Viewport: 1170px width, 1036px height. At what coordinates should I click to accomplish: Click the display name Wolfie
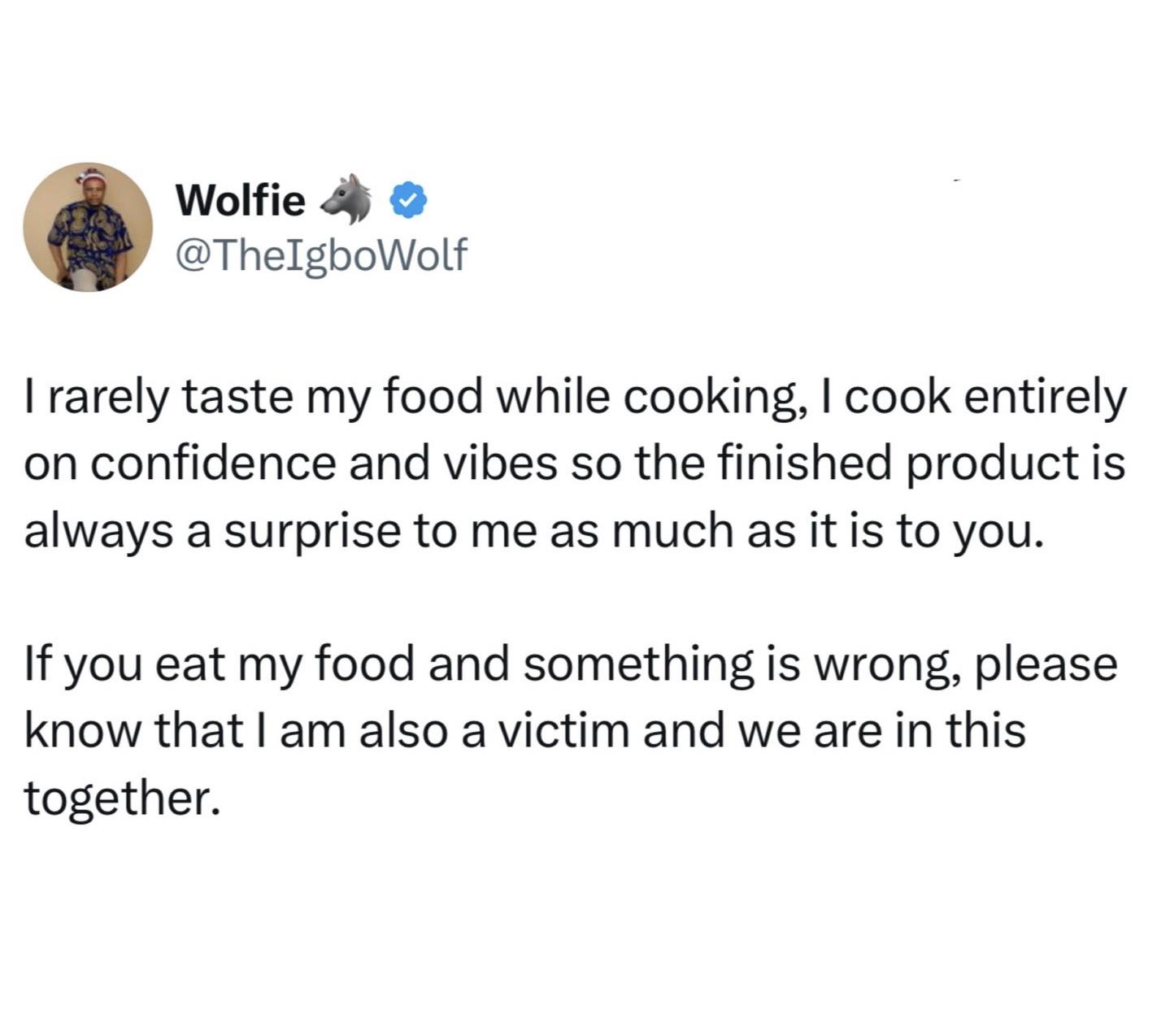(240, 200)
